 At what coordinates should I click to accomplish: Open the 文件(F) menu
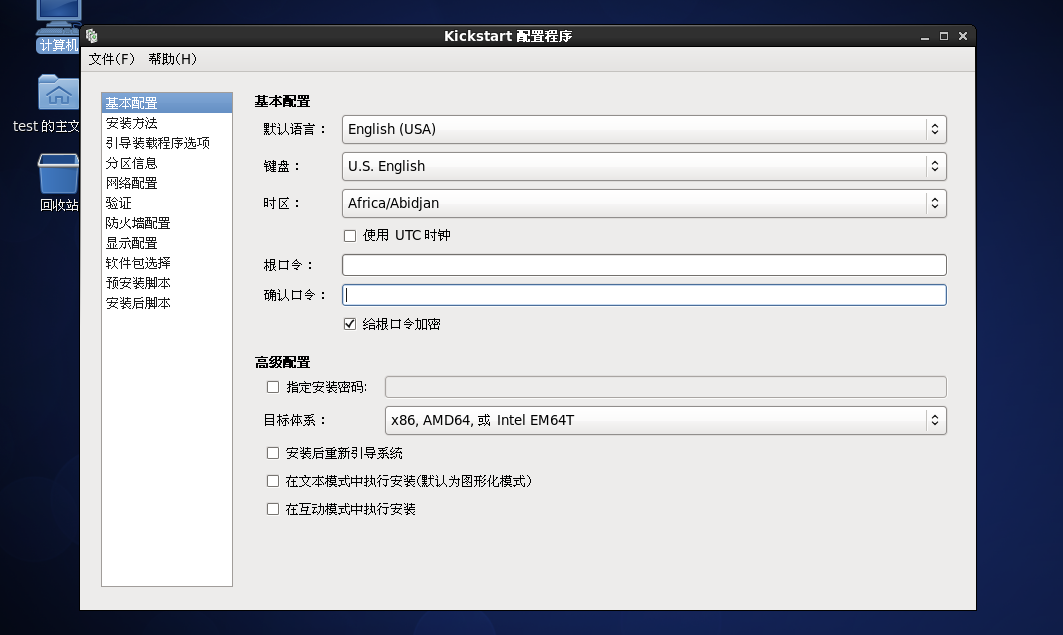pos(112,59)
